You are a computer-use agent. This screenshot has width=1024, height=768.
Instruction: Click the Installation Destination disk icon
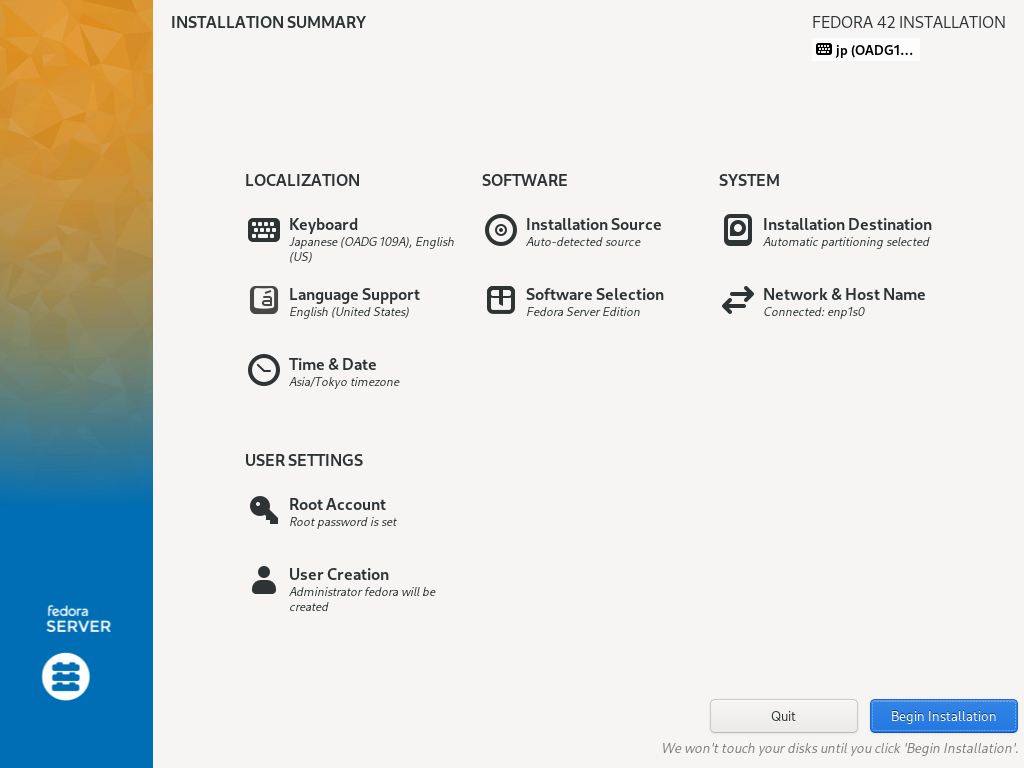coord(738,230)
